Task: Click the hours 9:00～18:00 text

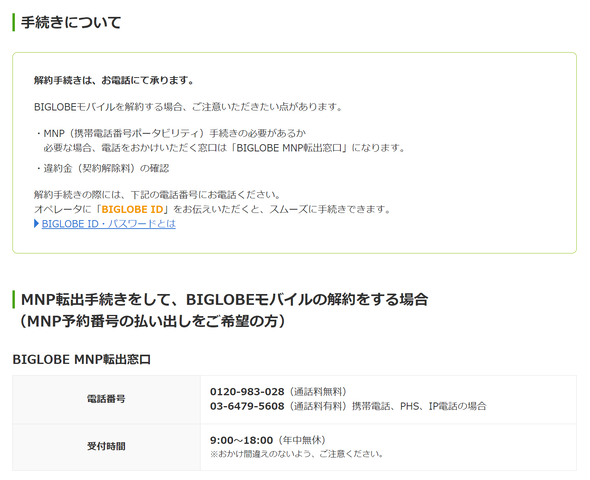Action: [x=241, y=440]
